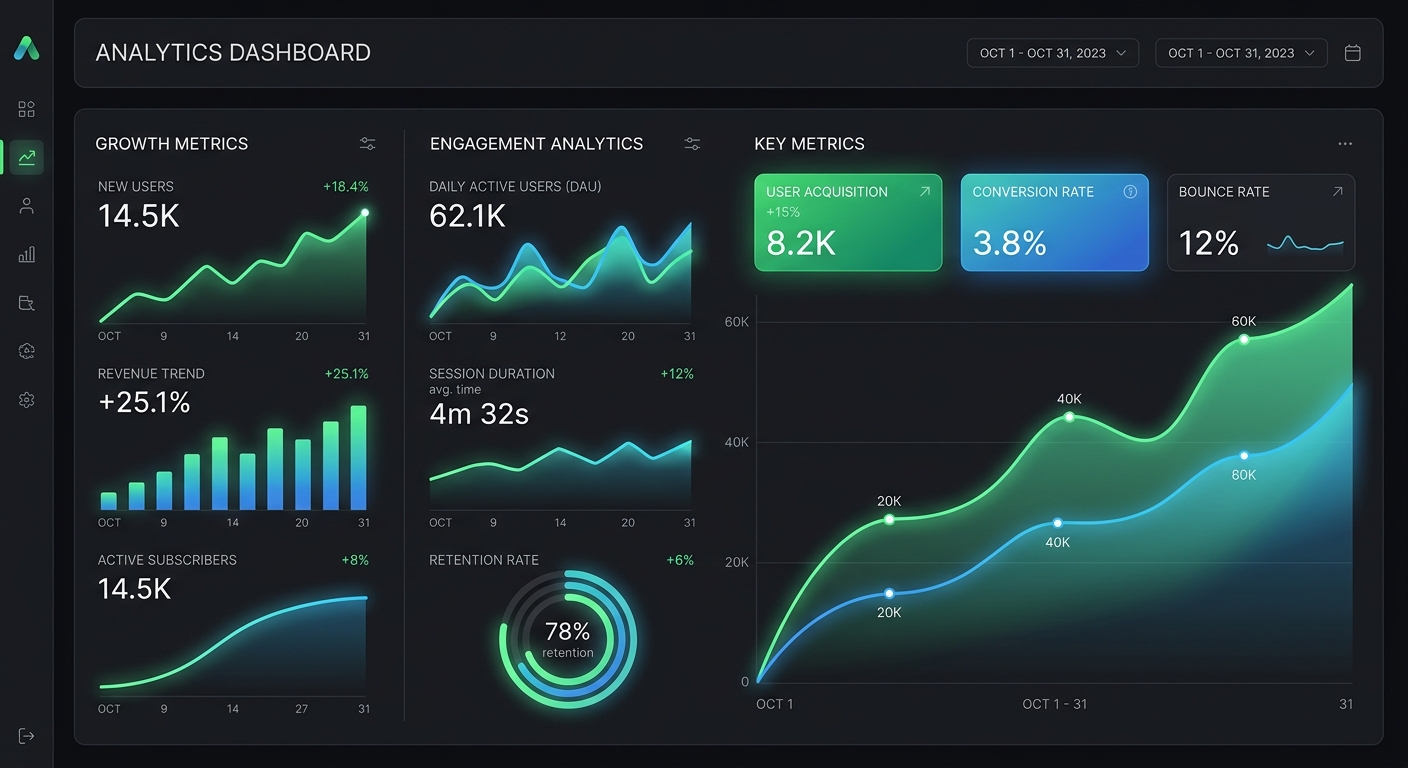Viewport: 1408px width, 768px height.
Task: Click the arrow on the Bounce Rate card
Action: [x=1337, y=190]
